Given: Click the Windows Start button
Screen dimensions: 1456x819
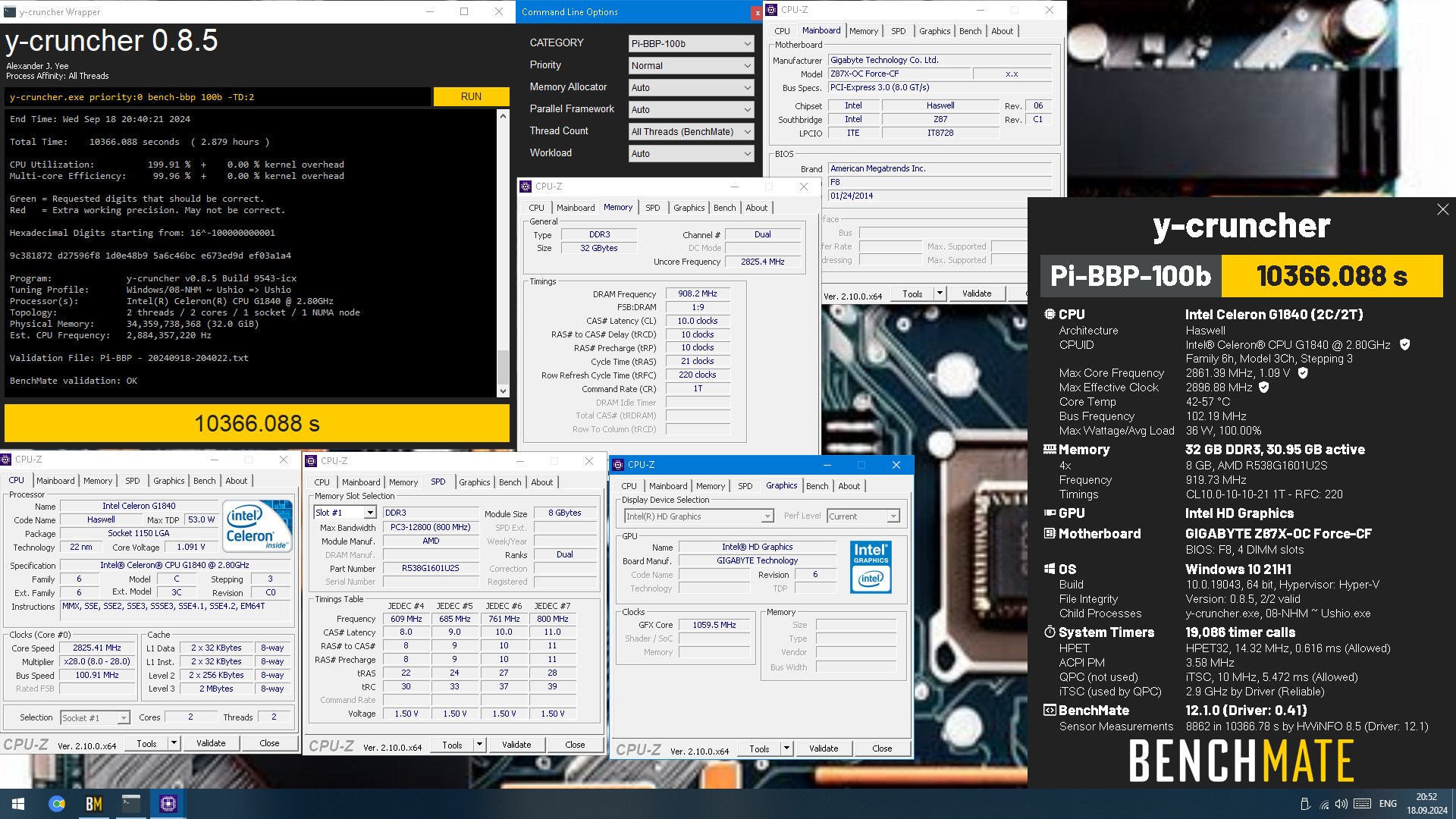Looking at the screenshot, I should point(18,804).
